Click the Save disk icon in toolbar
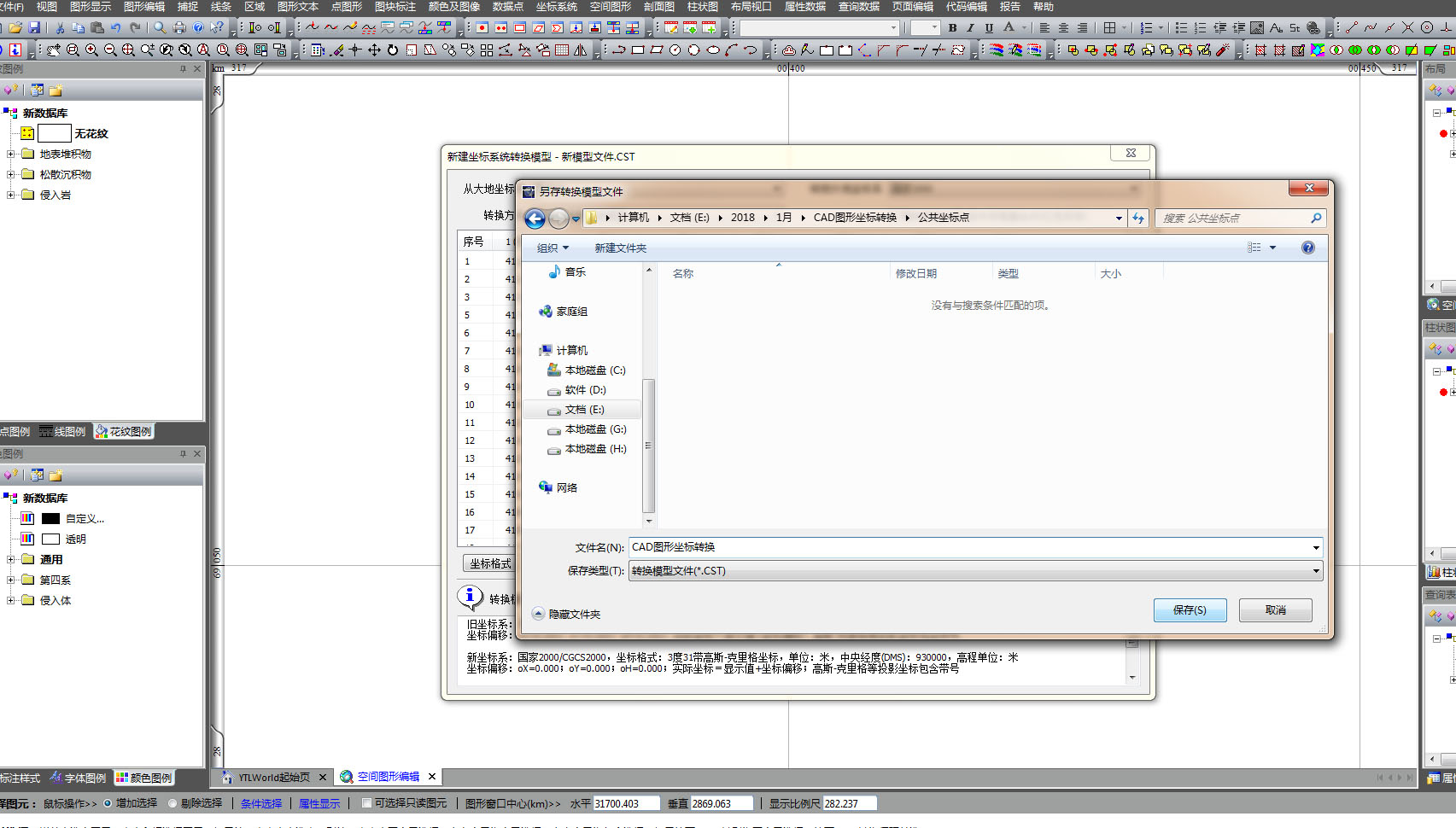 [x=34, y=28]
